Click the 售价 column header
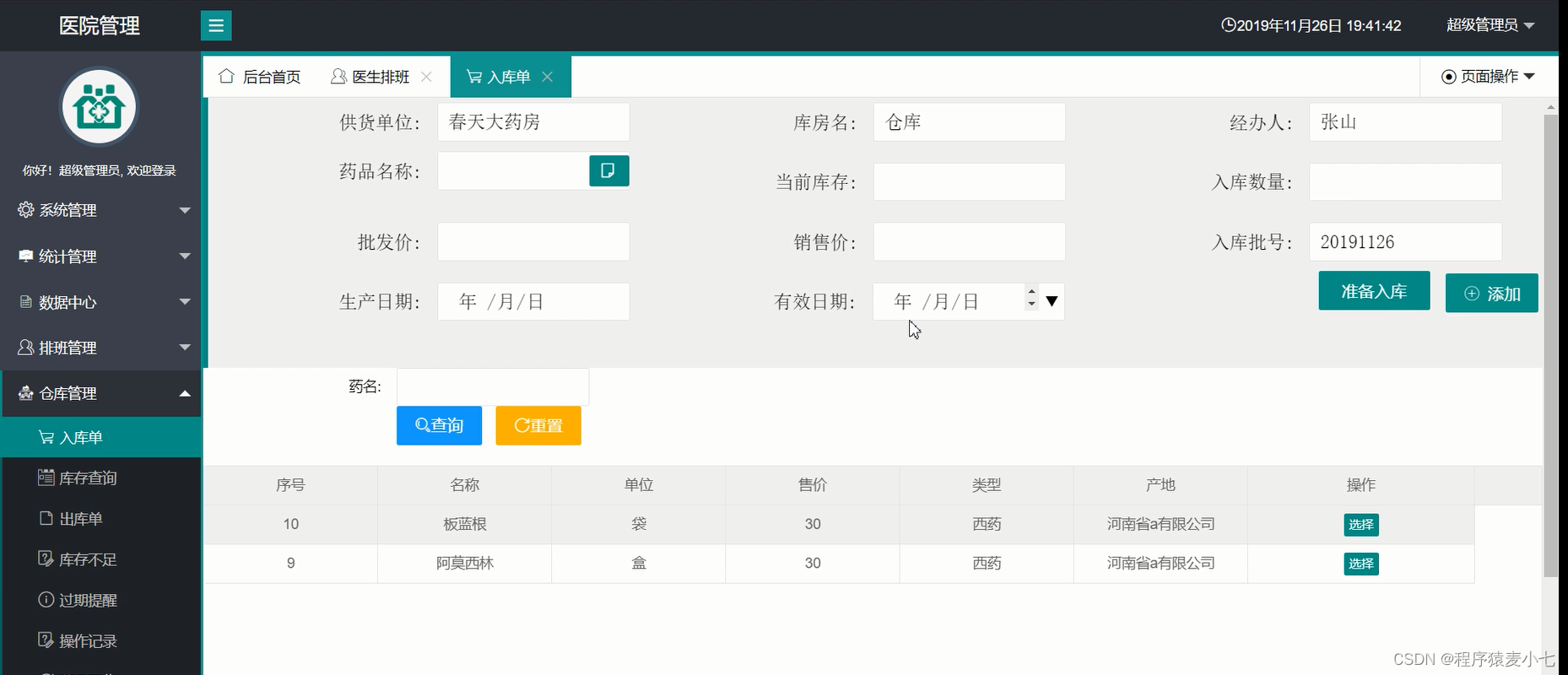Screen dimensions: 1568x675 tap(813, 485)
